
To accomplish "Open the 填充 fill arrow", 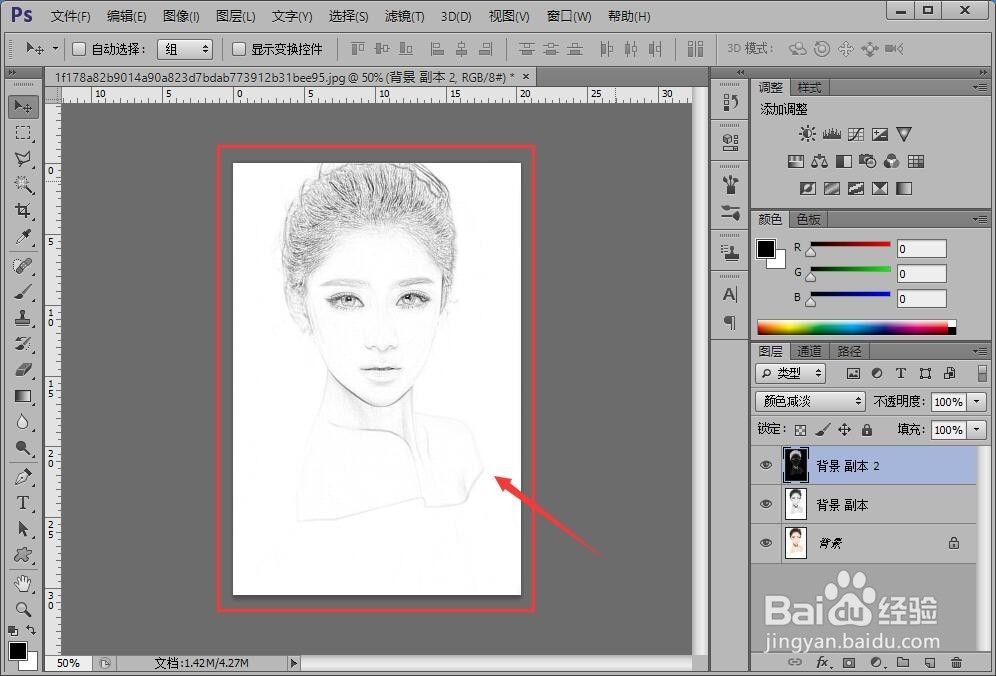I will pyautogui.click(x=976, y=430).
